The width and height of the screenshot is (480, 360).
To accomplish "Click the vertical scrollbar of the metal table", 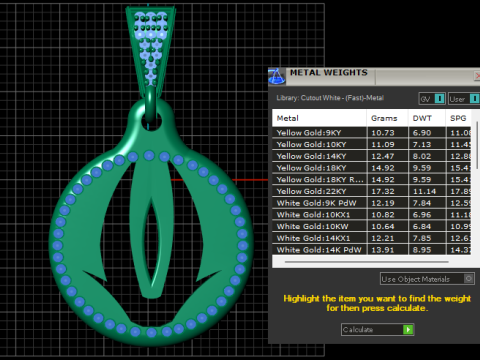I will (477, 145).
